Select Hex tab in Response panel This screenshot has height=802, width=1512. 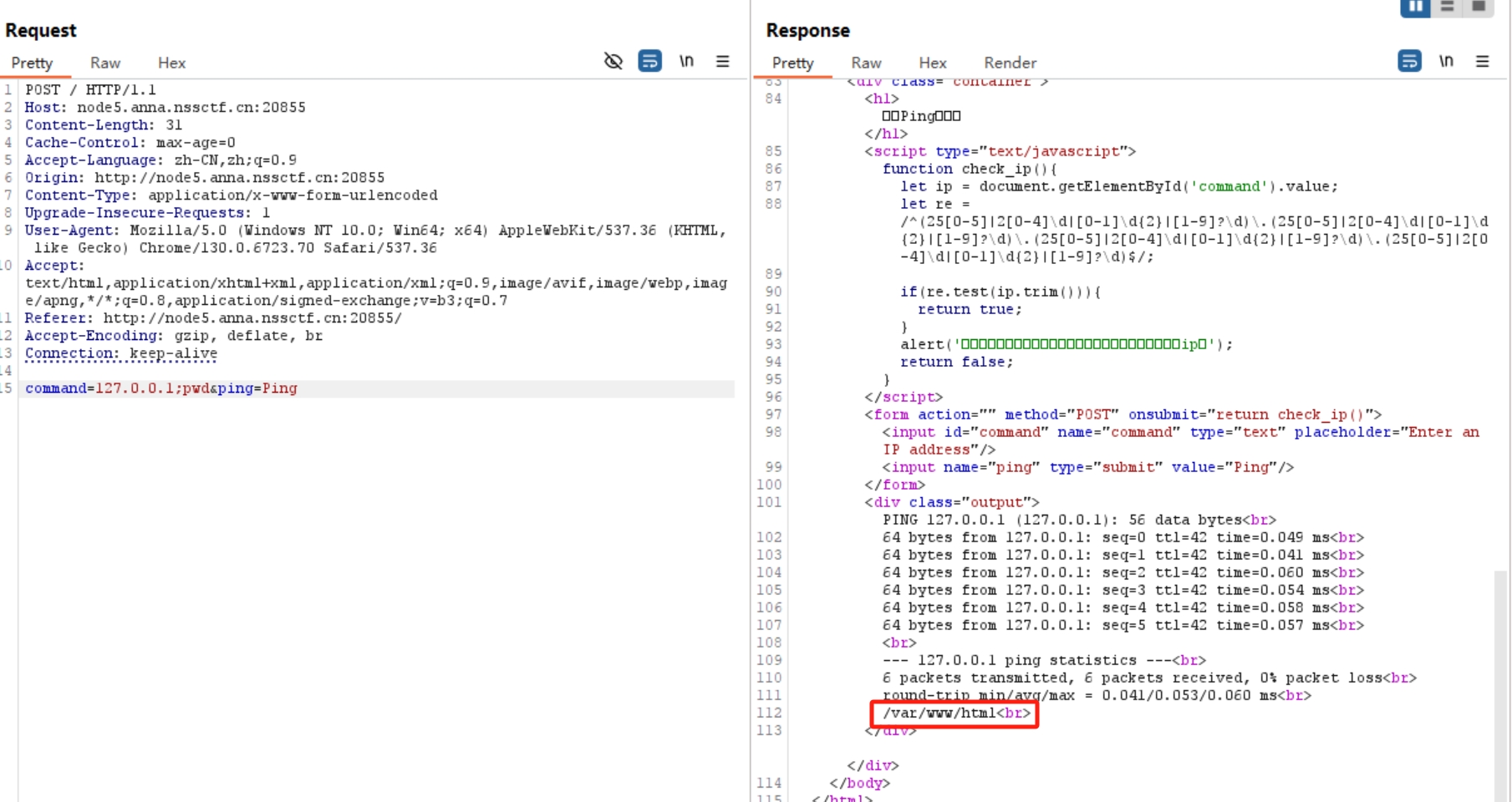[933, 63]
